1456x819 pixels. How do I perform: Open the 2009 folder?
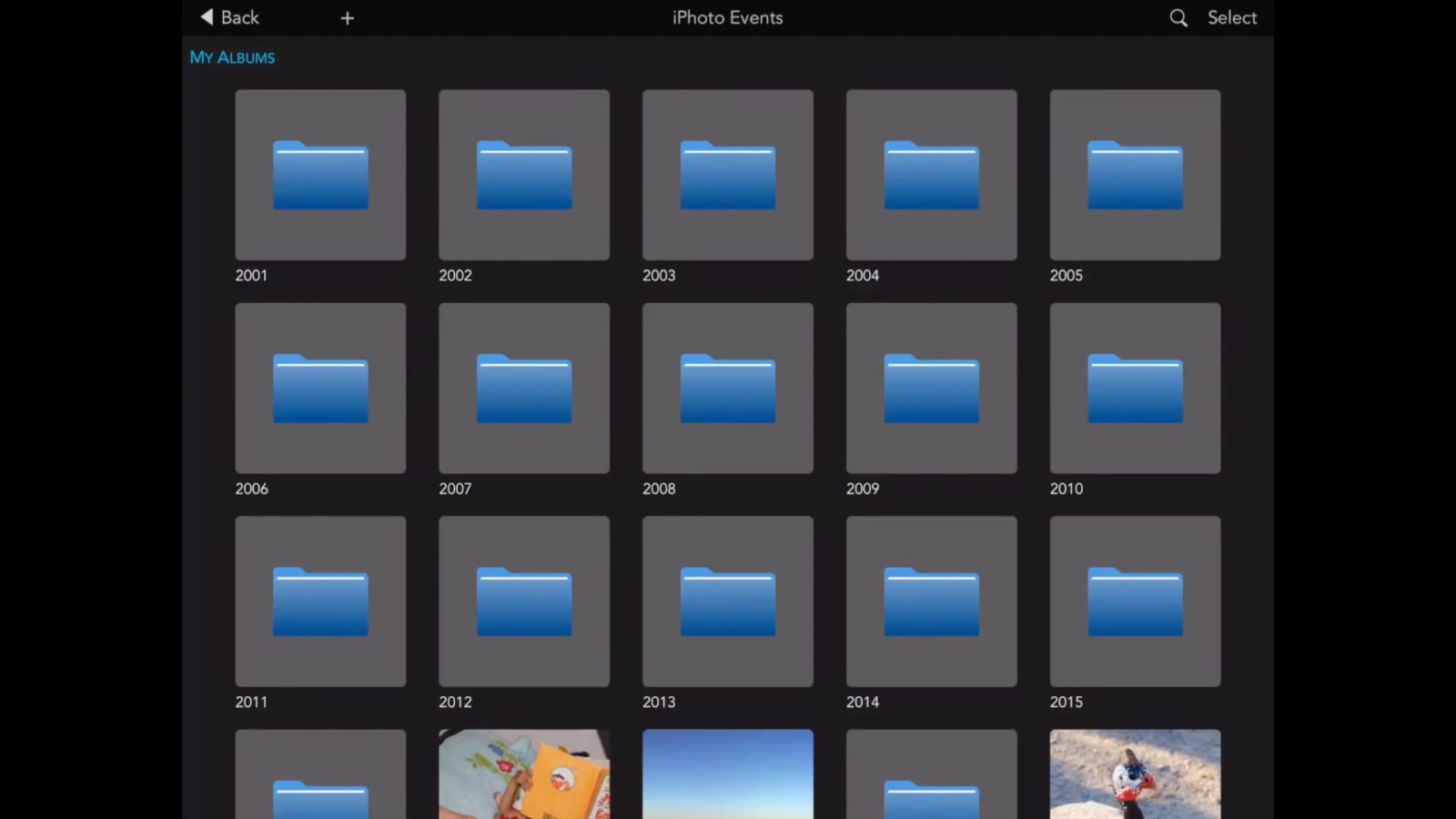932,388
